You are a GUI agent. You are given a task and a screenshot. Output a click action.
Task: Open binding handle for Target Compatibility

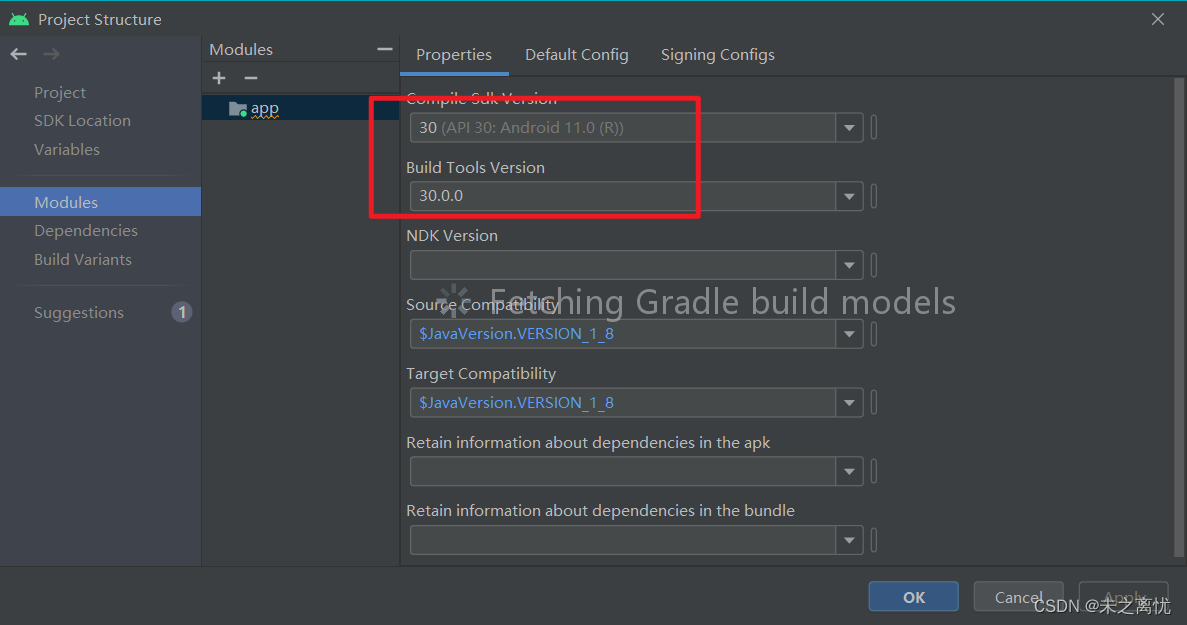(874, 403)
